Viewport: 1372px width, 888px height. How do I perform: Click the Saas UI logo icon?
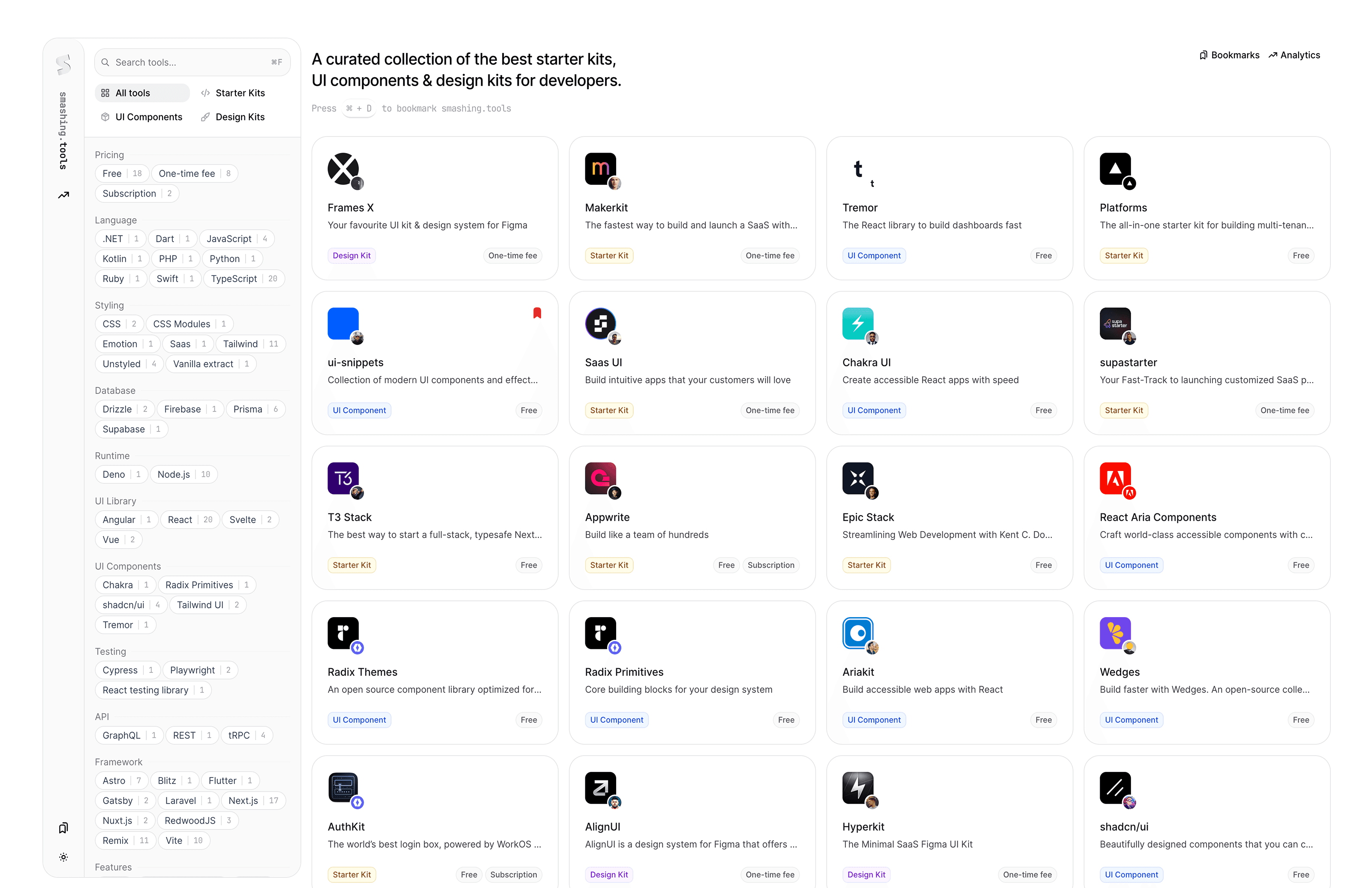[600, 323]
